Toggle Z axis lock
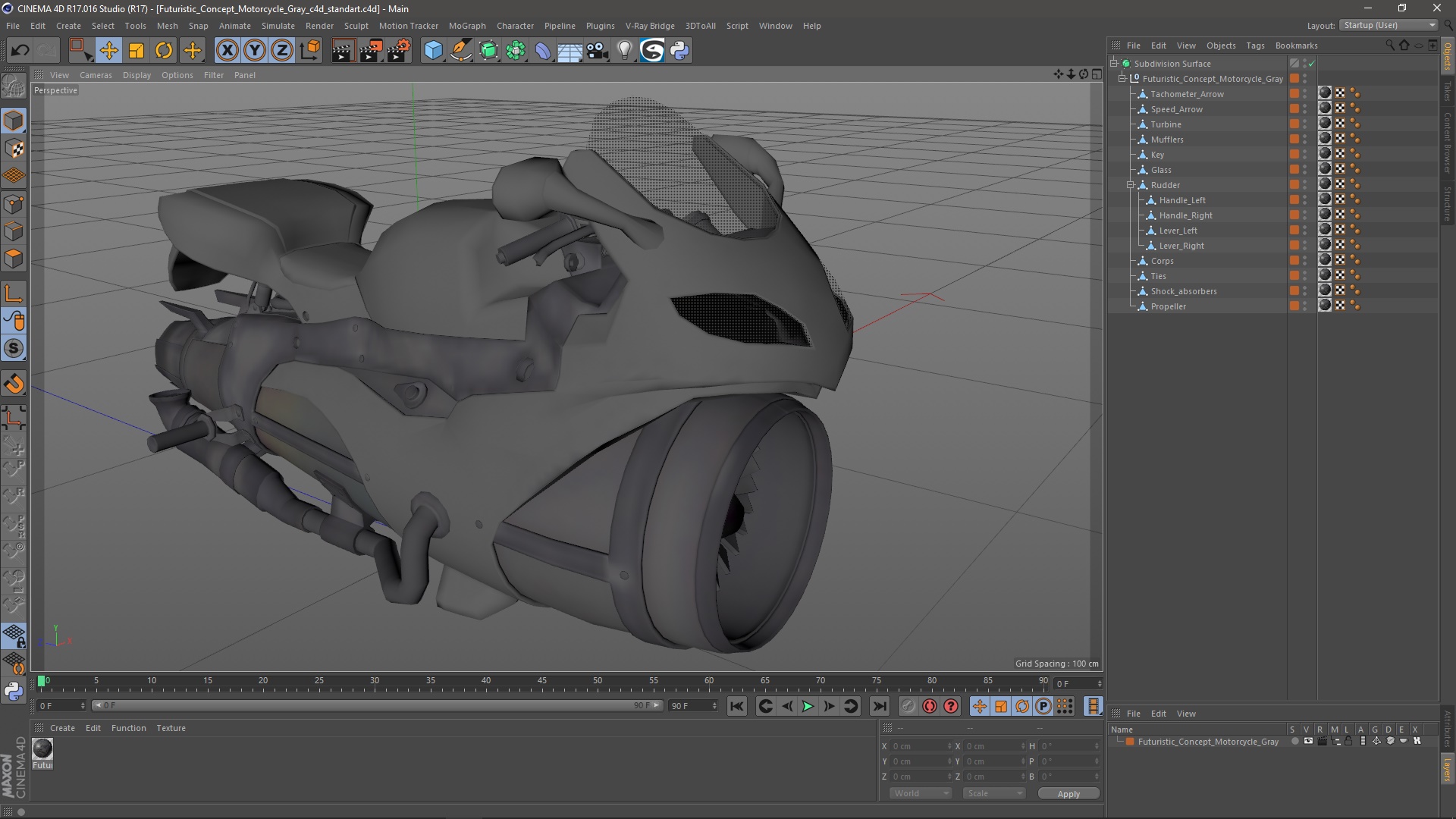The image size is (1456, 819). click(x=282, y=51)
